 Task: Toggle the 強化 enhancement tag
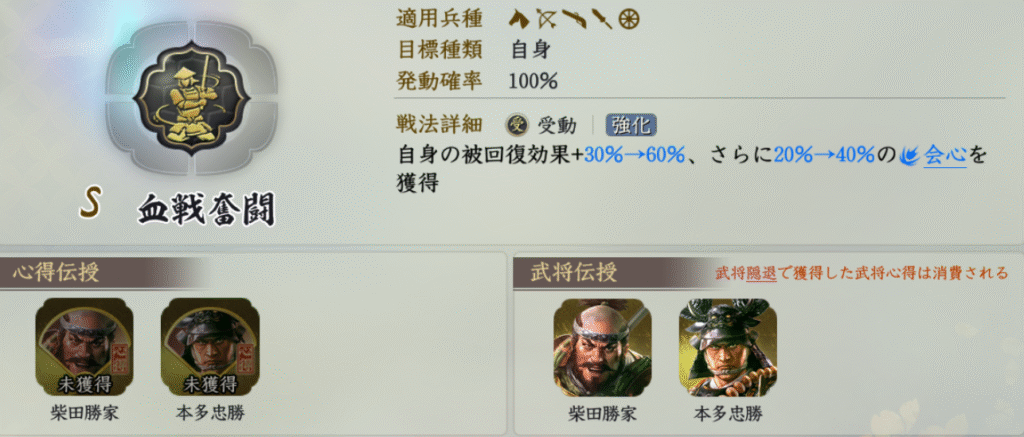click(x=631, y=125)
